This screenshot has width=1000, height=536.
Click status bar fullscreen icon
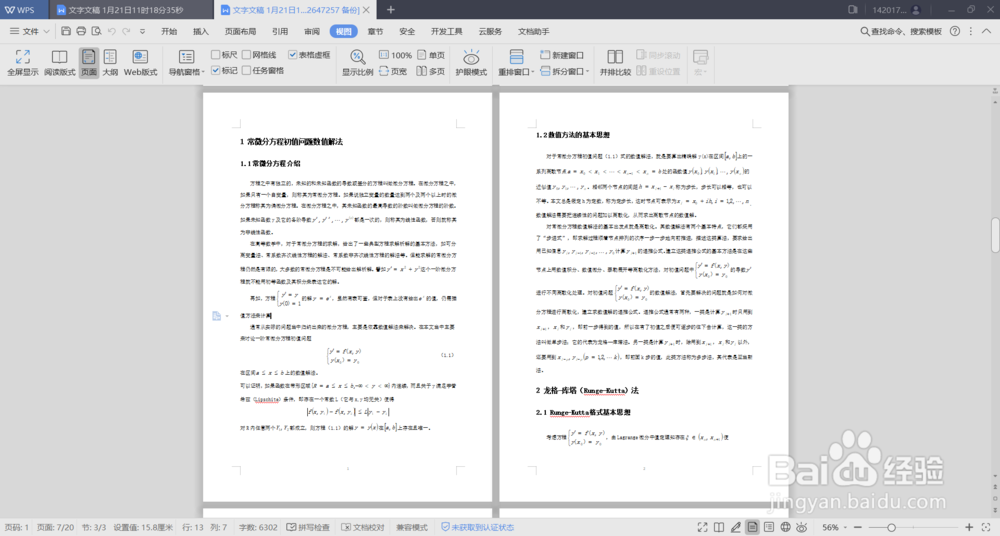pyautogui.click(x=702, y=527)
